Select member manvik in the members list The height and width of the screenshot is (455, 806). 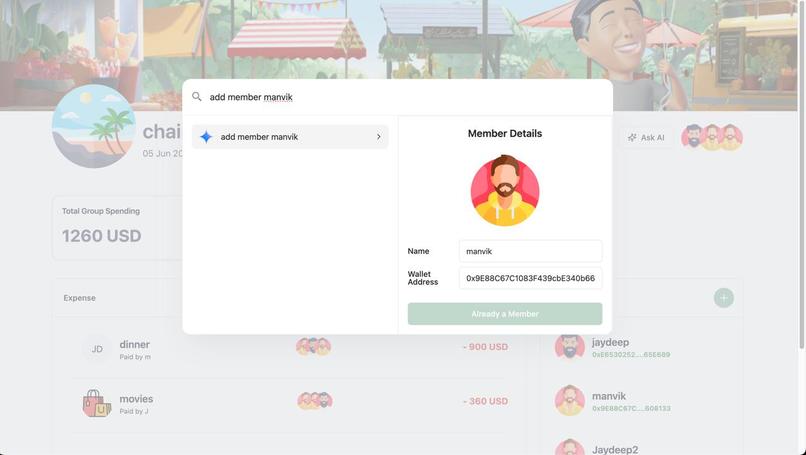(643, 401)
